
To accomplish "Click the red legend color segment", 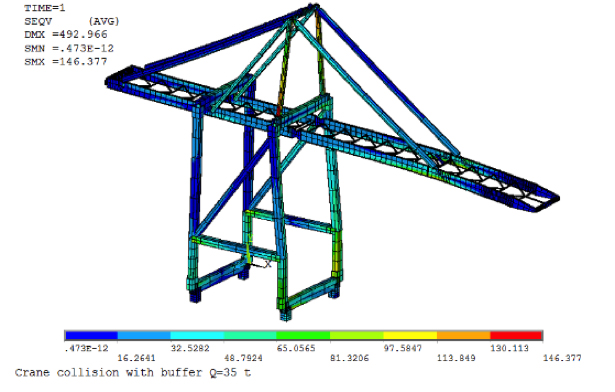I will [x=516, y=335].
